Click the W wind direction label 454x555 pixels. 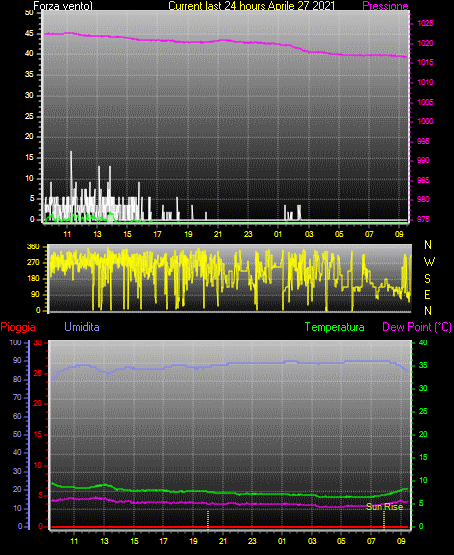(429, 262)
